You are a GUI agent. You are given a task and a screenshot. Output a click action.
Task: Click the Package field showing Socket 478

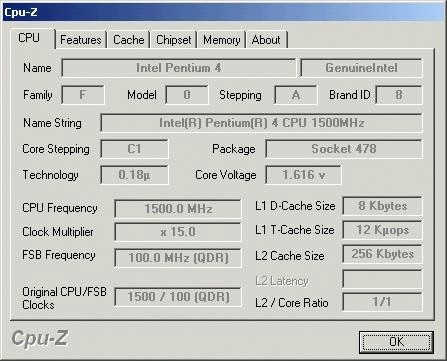pos(344,149)
